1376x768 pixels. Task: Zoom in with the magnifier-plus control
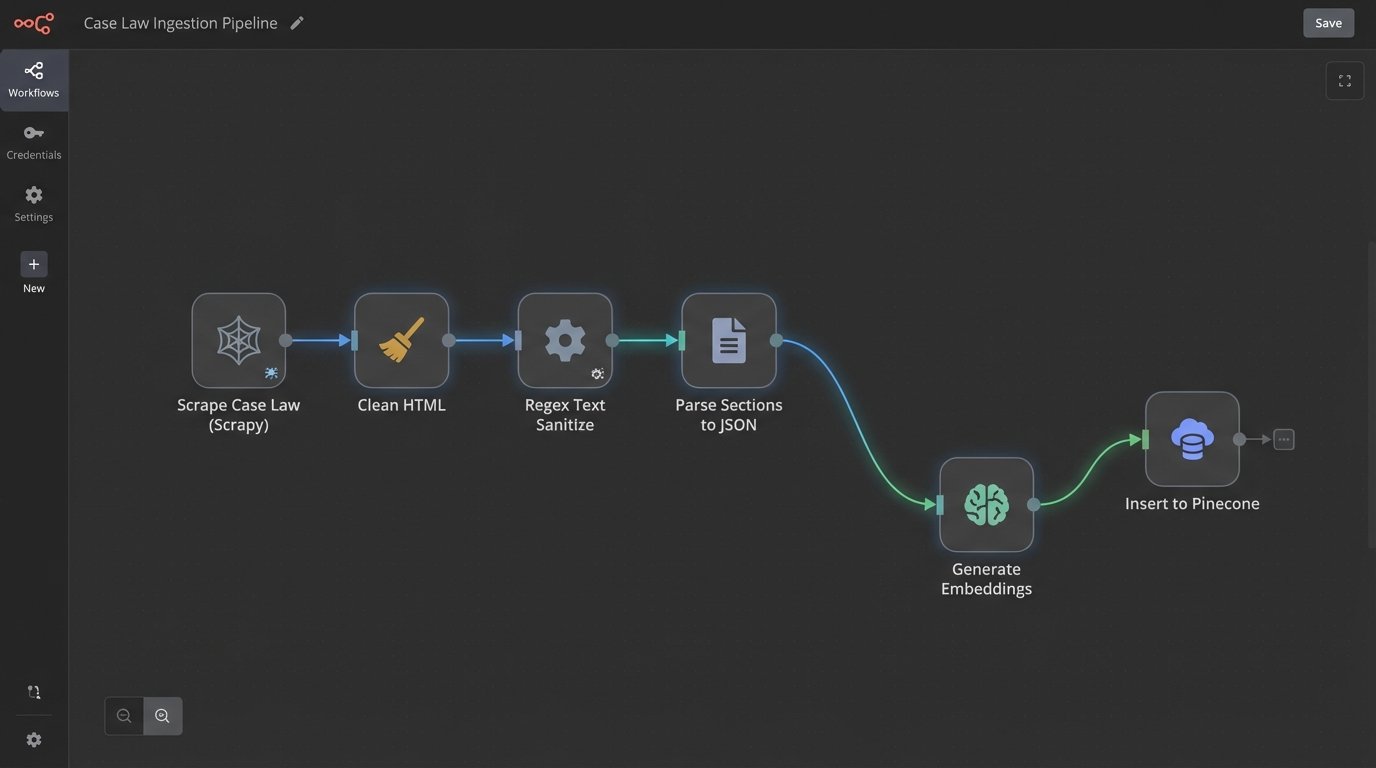pos(161,715)
